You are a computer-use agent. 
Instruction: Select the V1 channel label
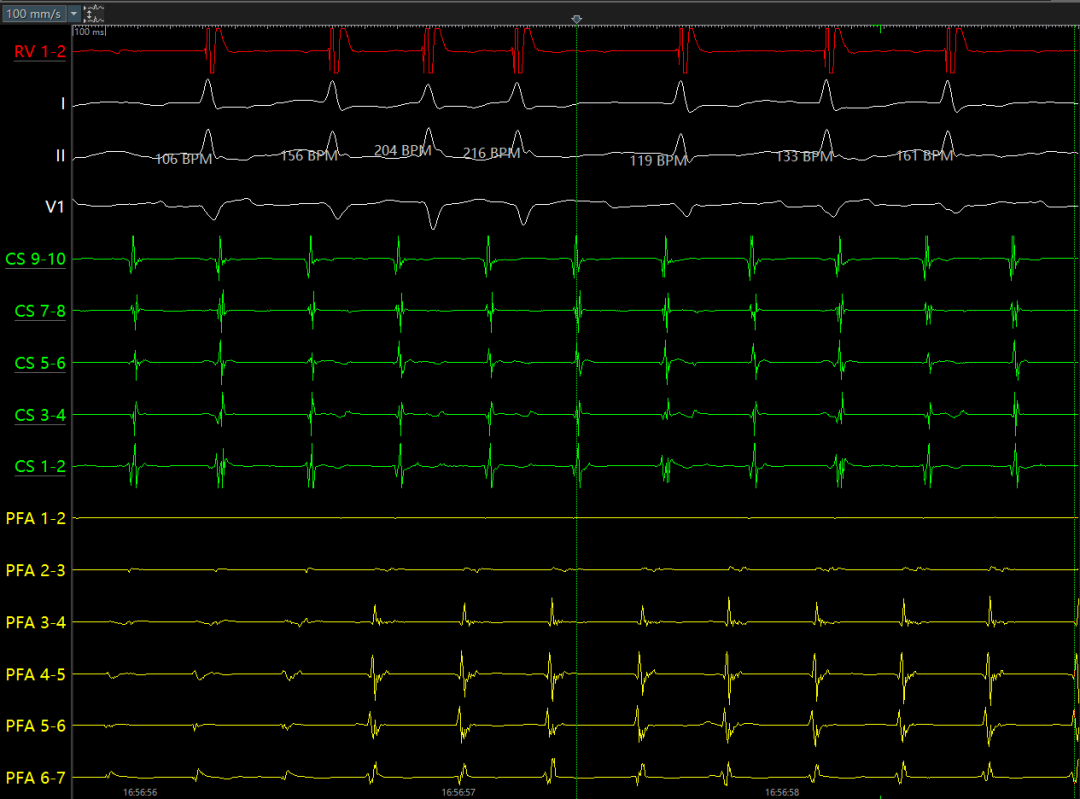[x=56, y=207]
